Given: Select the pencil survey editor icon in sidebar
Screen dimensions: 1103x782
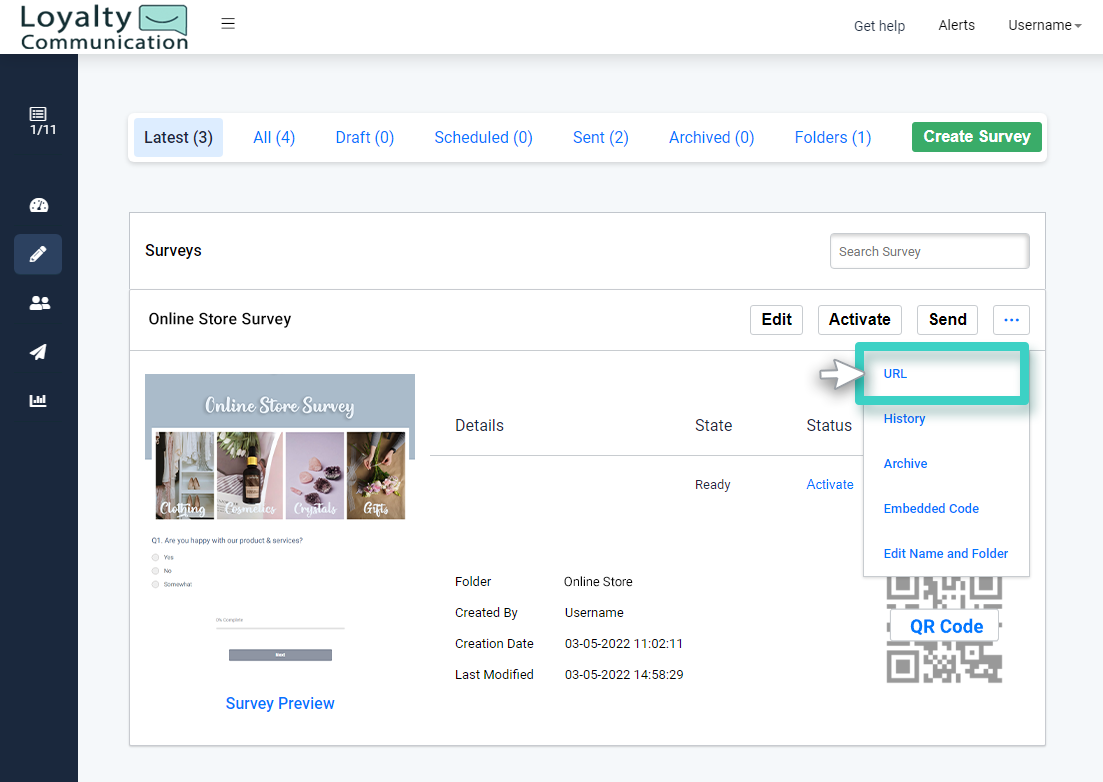Looking at the screenshot, I should (x=38, y=254).
